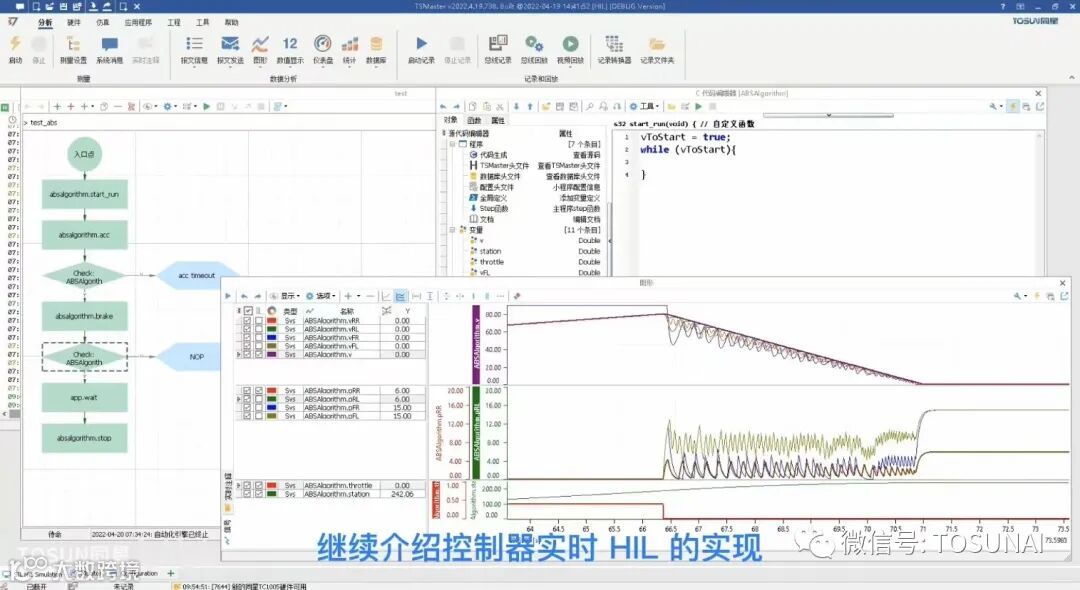
Task: Click undo arrow in graphics window toolbar
Action: (x=244, y=296)
